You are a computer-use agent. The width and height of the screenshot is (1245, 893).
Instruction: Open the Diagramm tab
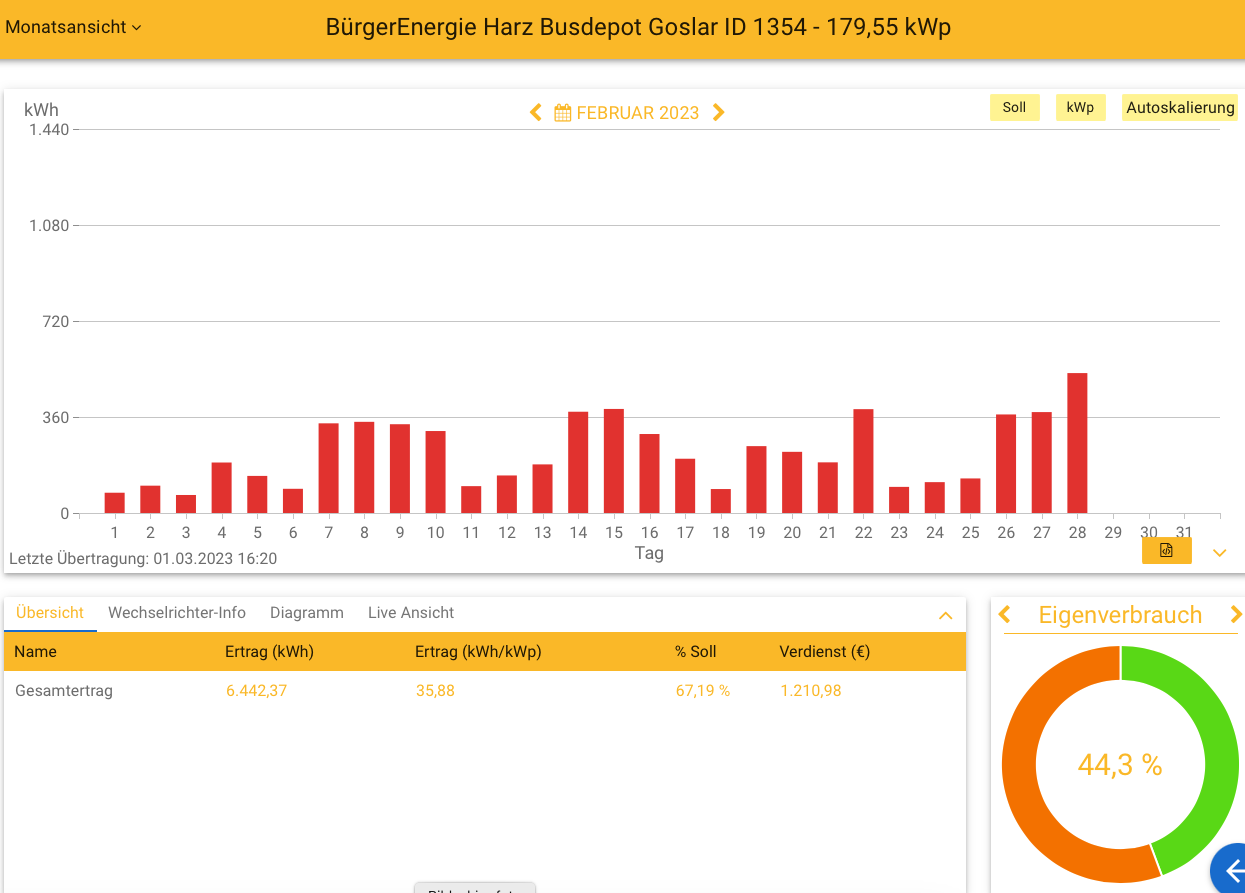[x=306, y=613]
